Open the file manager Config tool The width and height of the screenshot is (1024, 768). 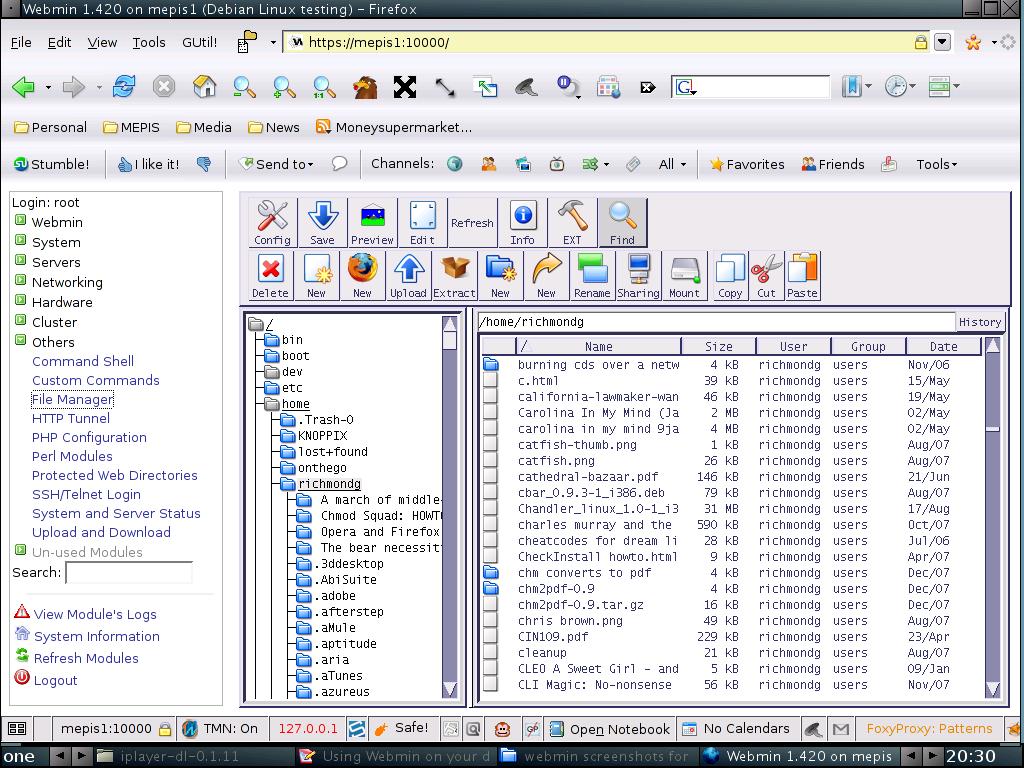[272, 223]
